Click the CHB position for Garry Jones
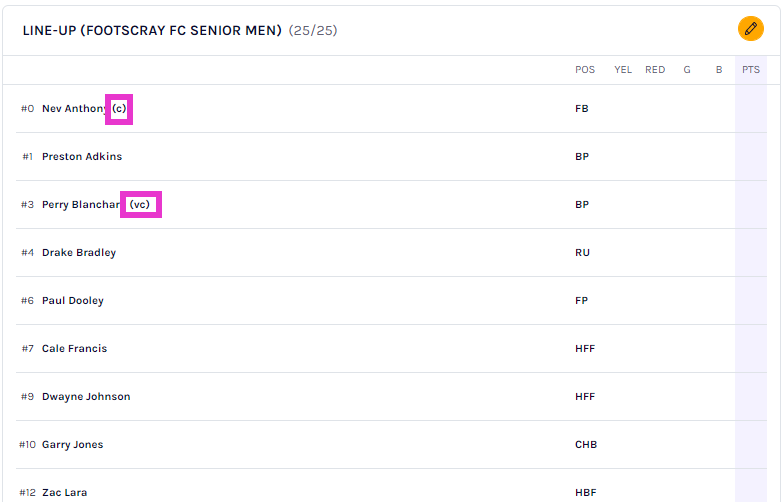 click(x=586, y=445)
